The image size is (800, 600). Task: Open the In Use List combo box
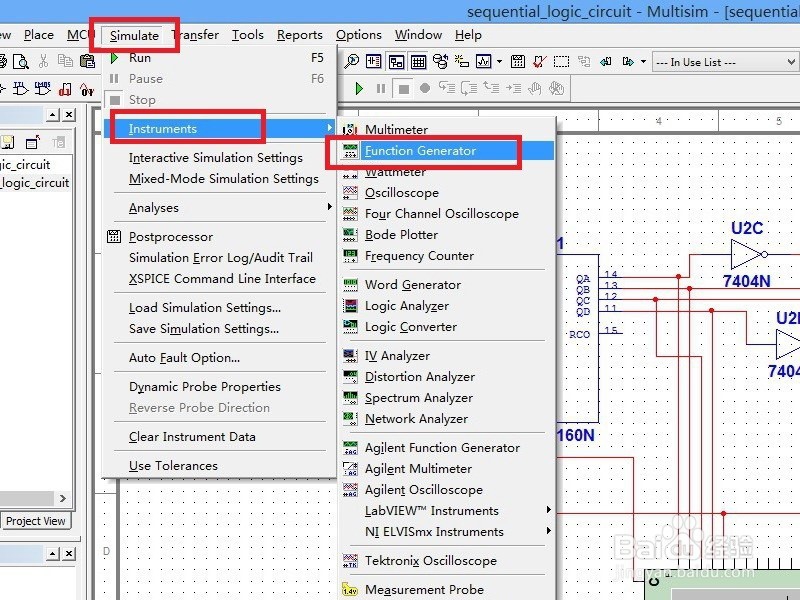pyautogui.click(x=725, y=62)
